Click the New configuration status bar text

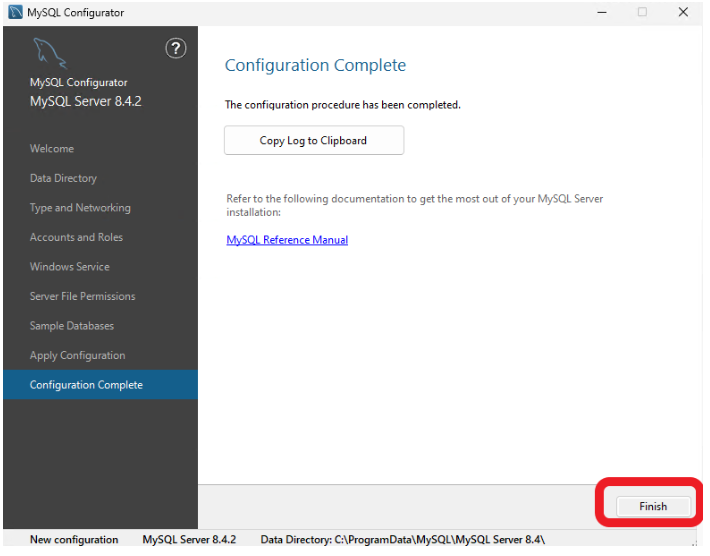74,540
